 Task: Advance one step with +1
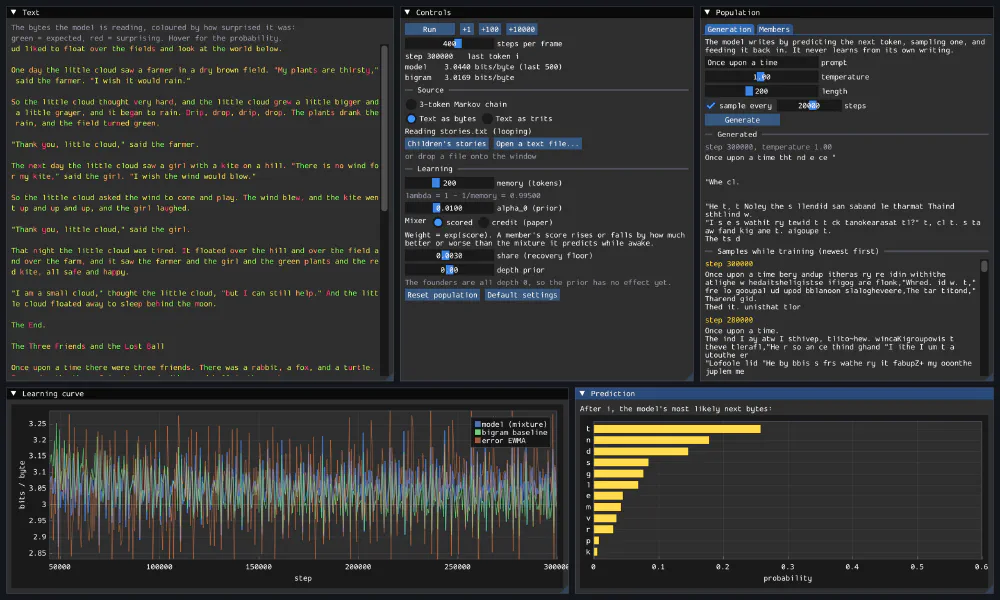(466, 29)
